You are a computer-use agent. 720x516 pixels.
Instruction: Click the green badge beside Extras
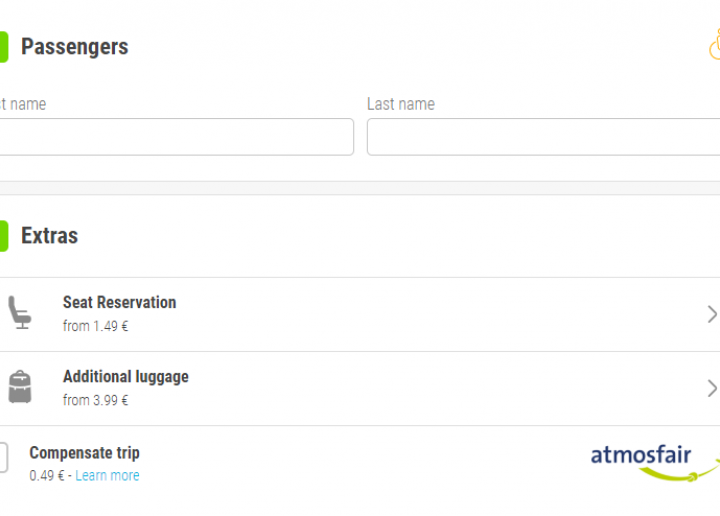[x=3, y=236]
